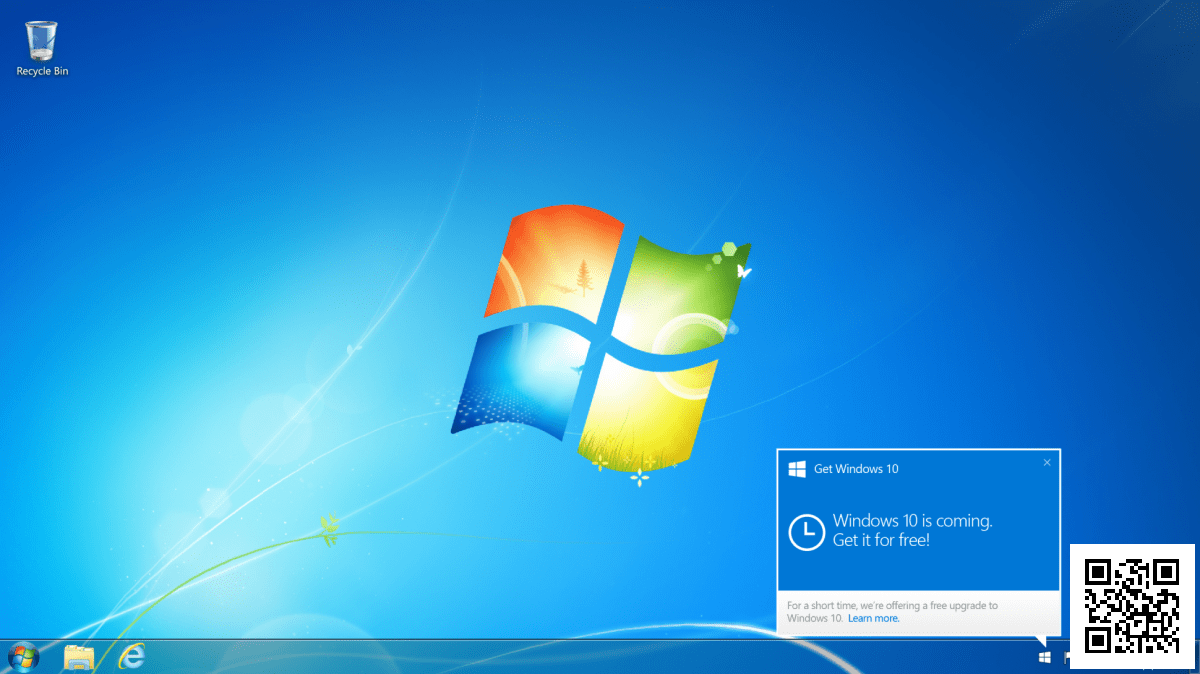Launch File Explorer from the taskbar
Image resolution: width=1200 pixels, height=674 pixels.
click(x=79, y=657)
